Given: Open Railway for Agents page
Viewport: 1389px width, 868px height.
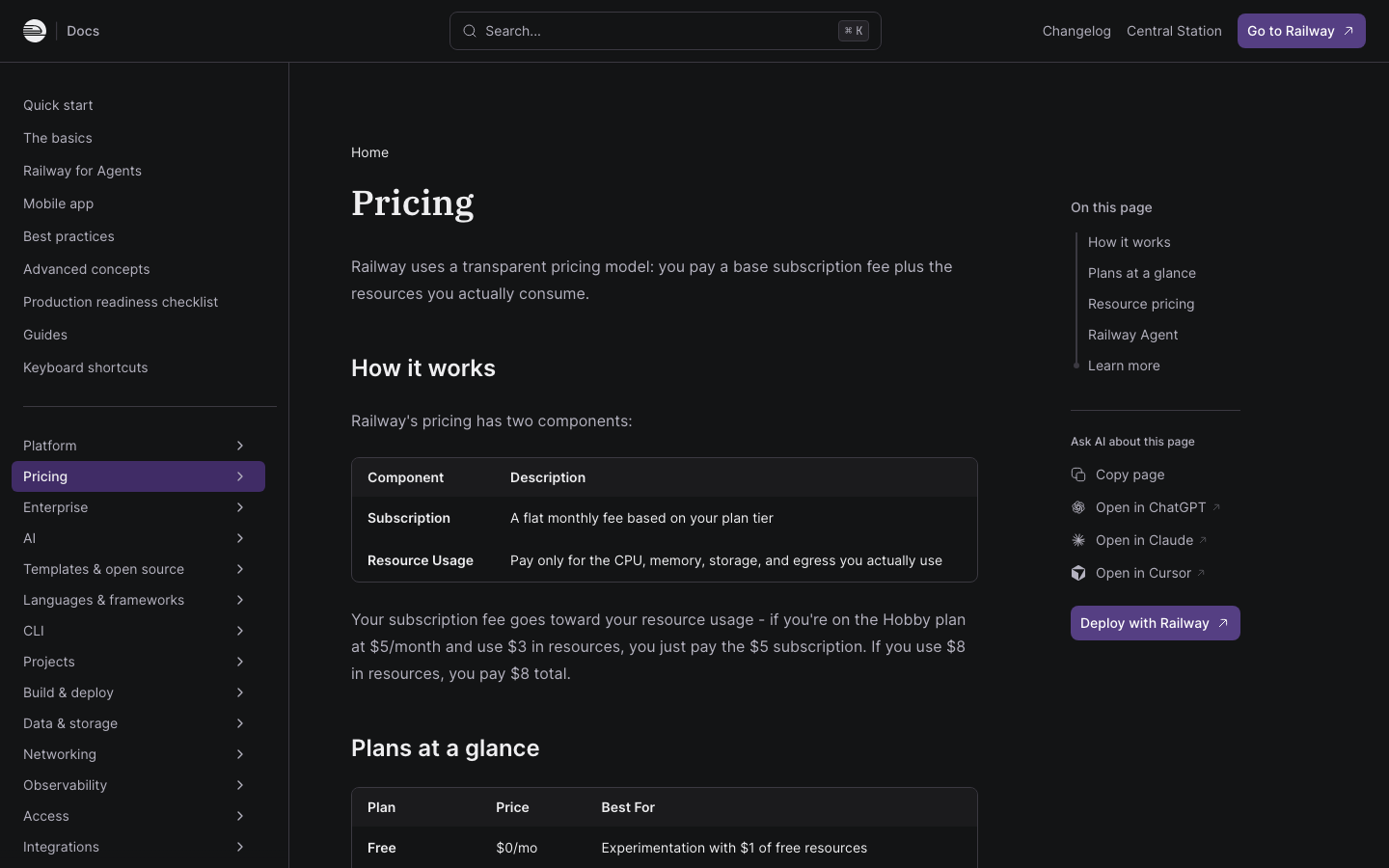Looking at the screenshot, I should click(x=82, y=171).
